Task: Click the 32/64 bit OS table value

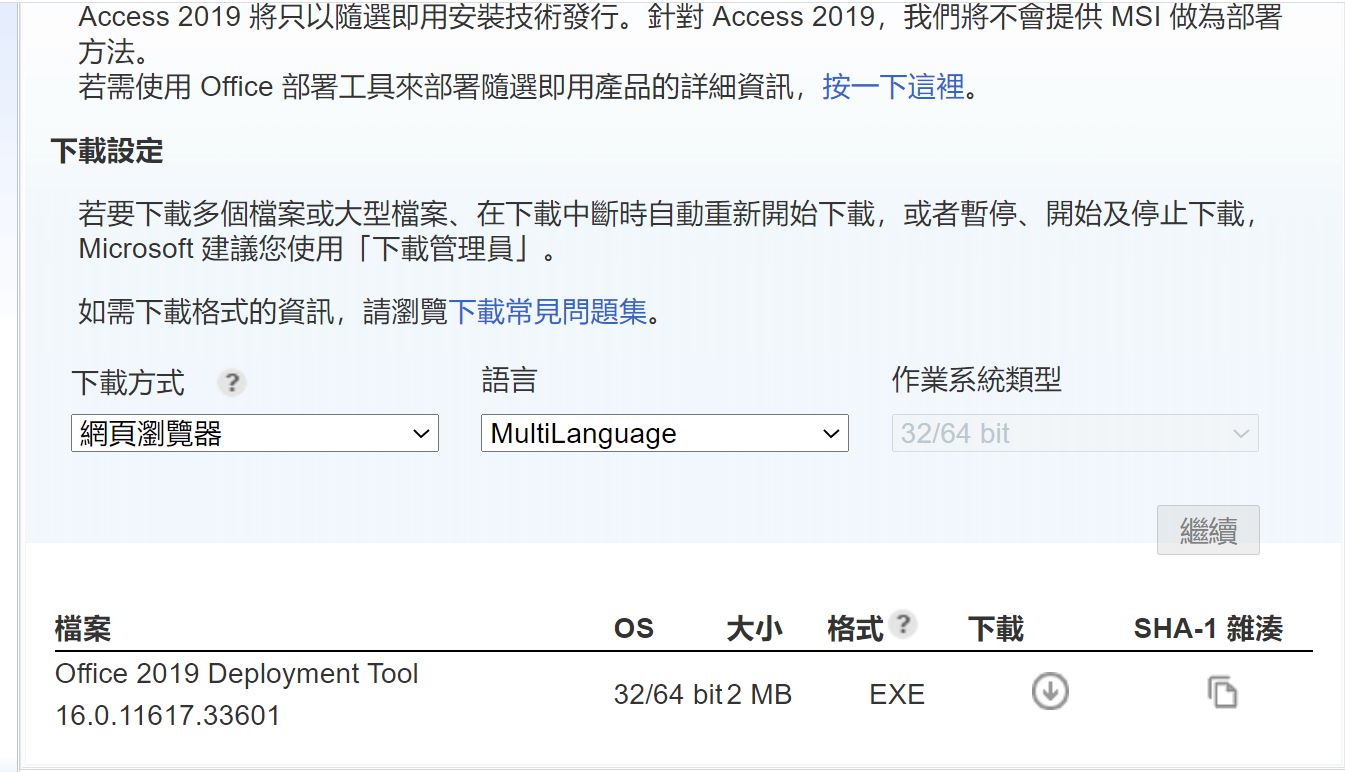Action: tap(668, 695)
